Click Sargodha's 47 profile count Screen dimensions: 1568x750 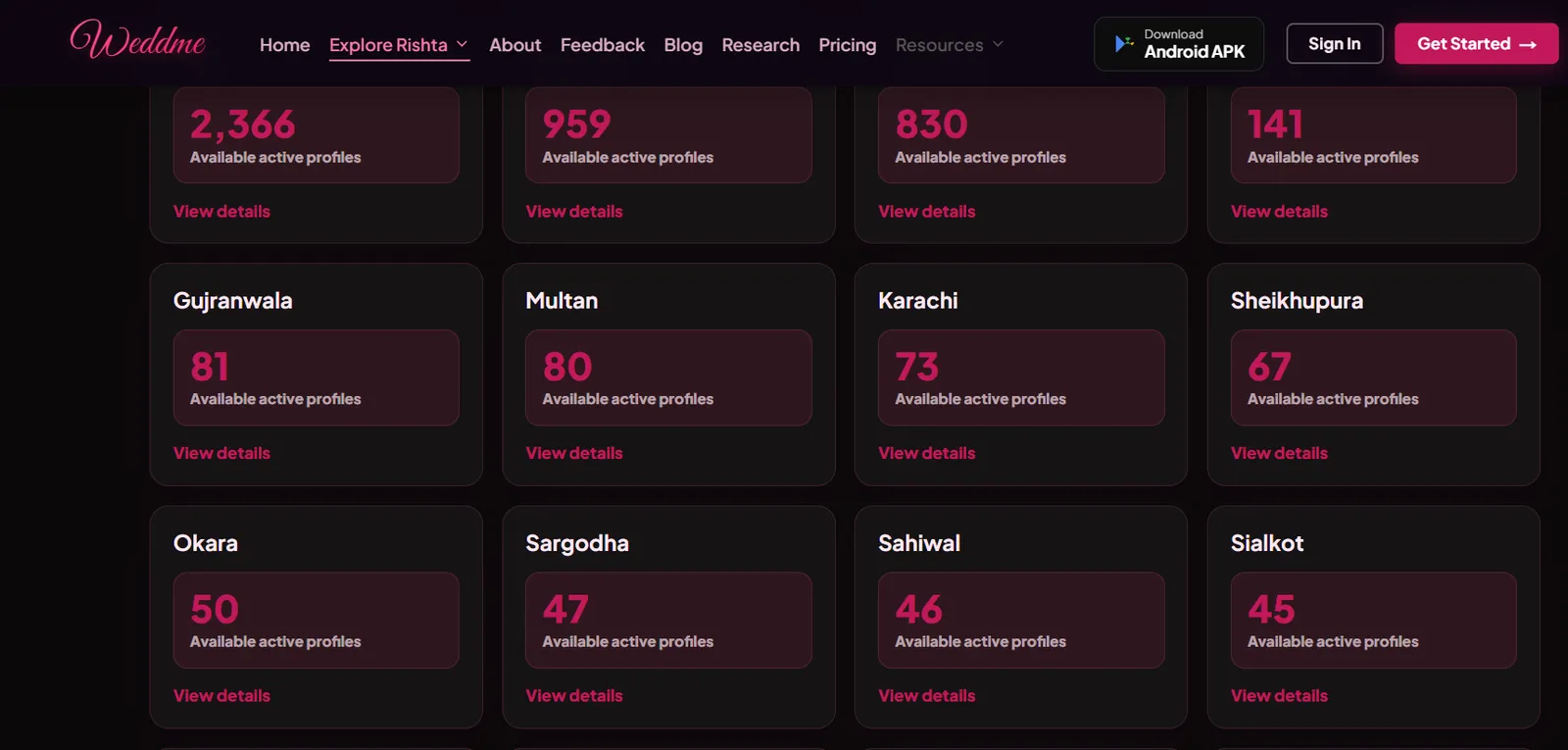pos(565,609)
